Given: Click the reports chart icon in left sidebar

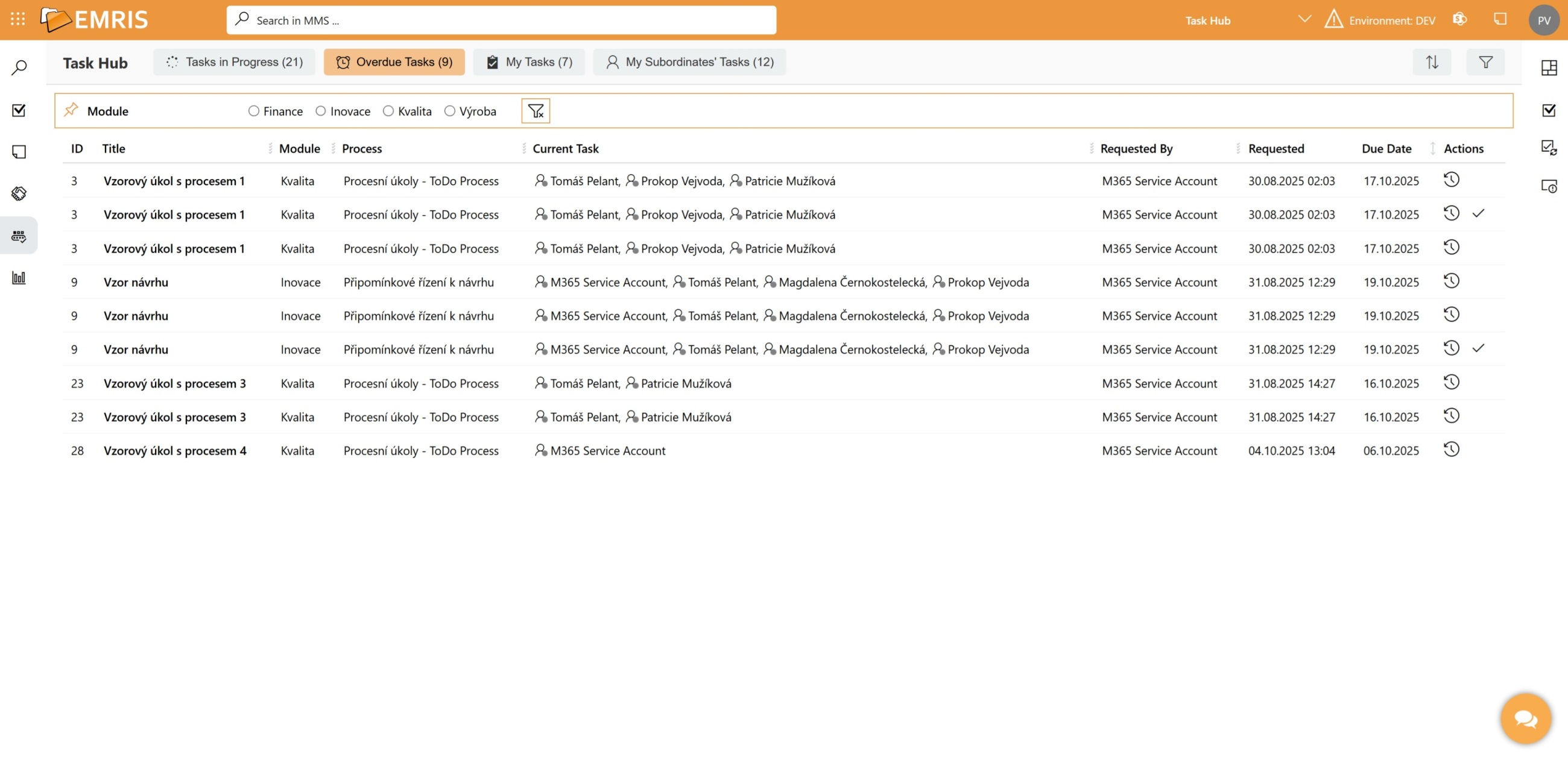Looking at the screenshot, I should point(19,278).
